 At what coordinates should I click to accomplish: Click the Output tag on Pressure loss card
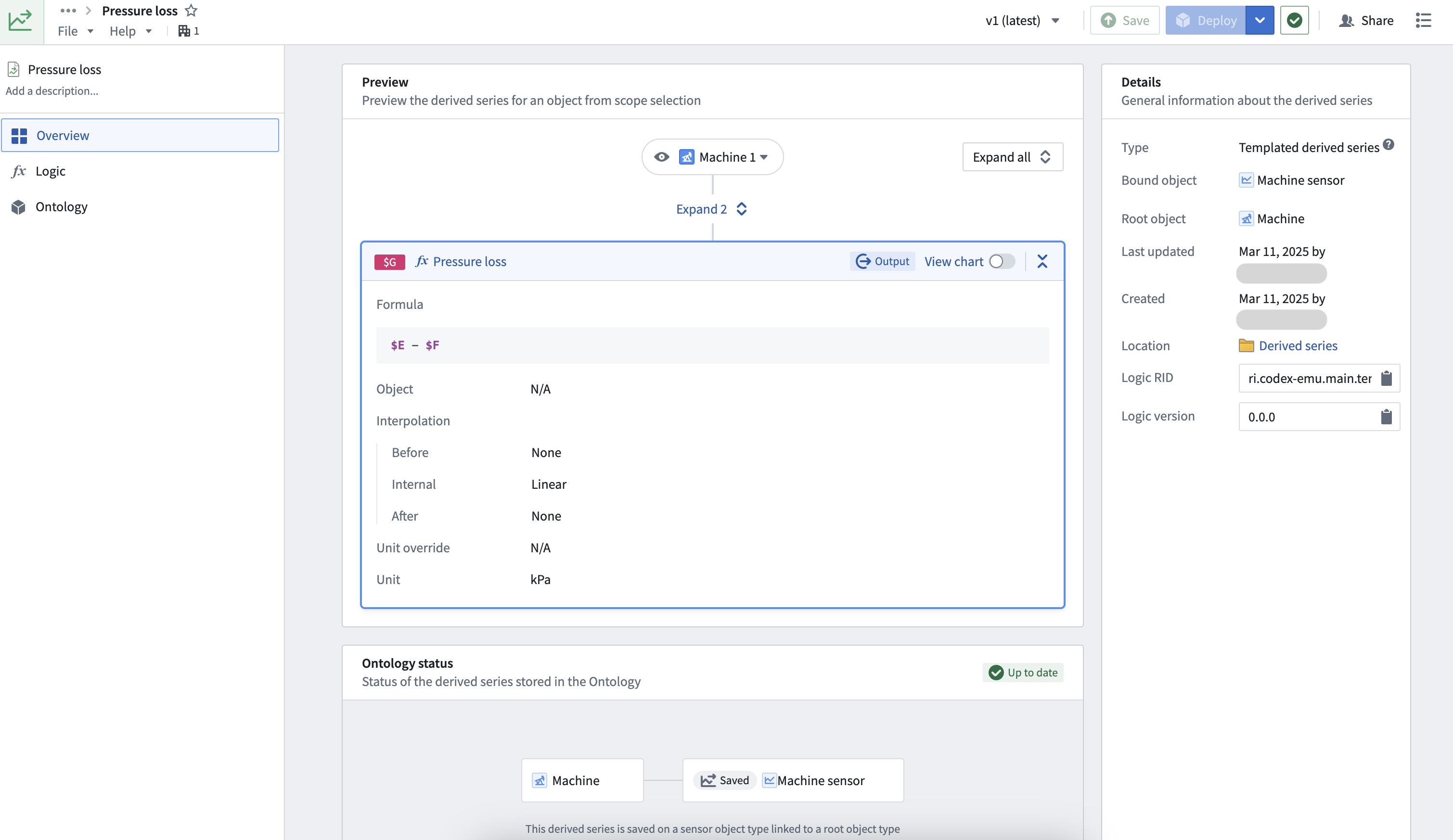point(882,261)
